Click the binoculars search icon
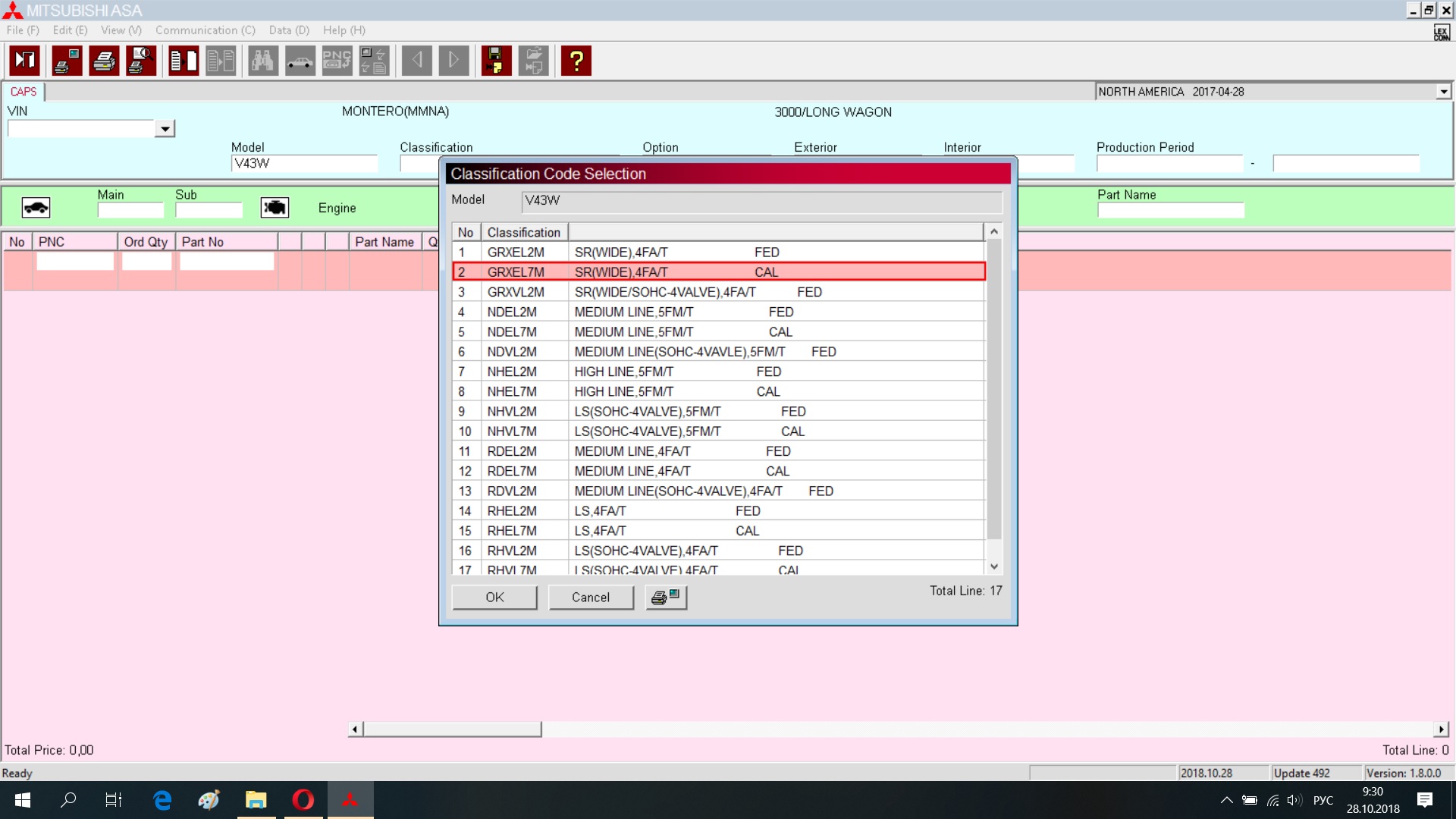 [x=262, y=61]
